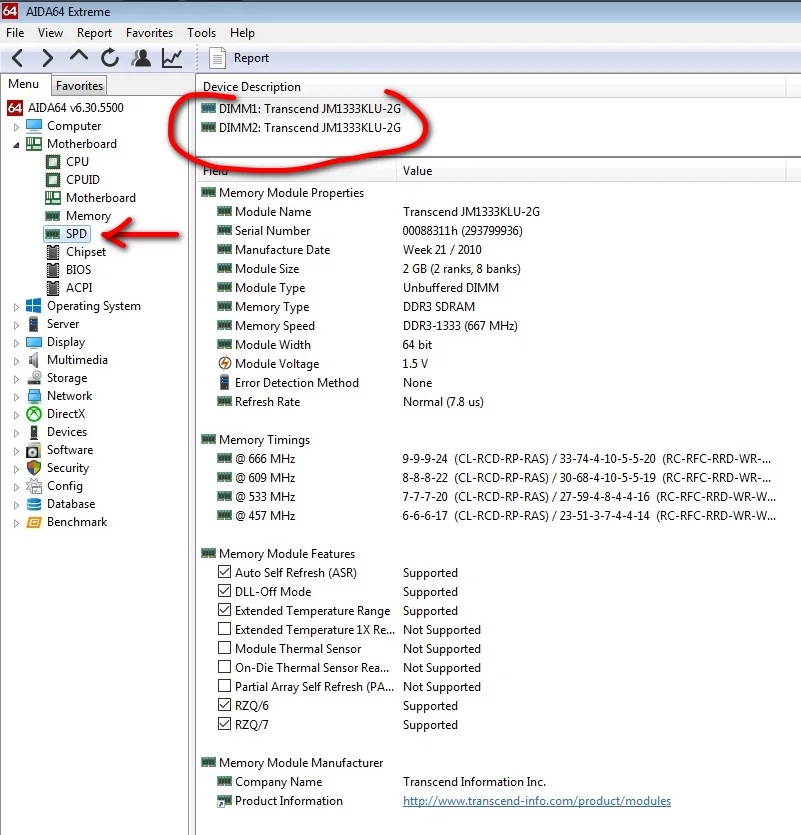
Task: Toggle the RZQ/7 checkbox
Action: (x=224, y=724)
